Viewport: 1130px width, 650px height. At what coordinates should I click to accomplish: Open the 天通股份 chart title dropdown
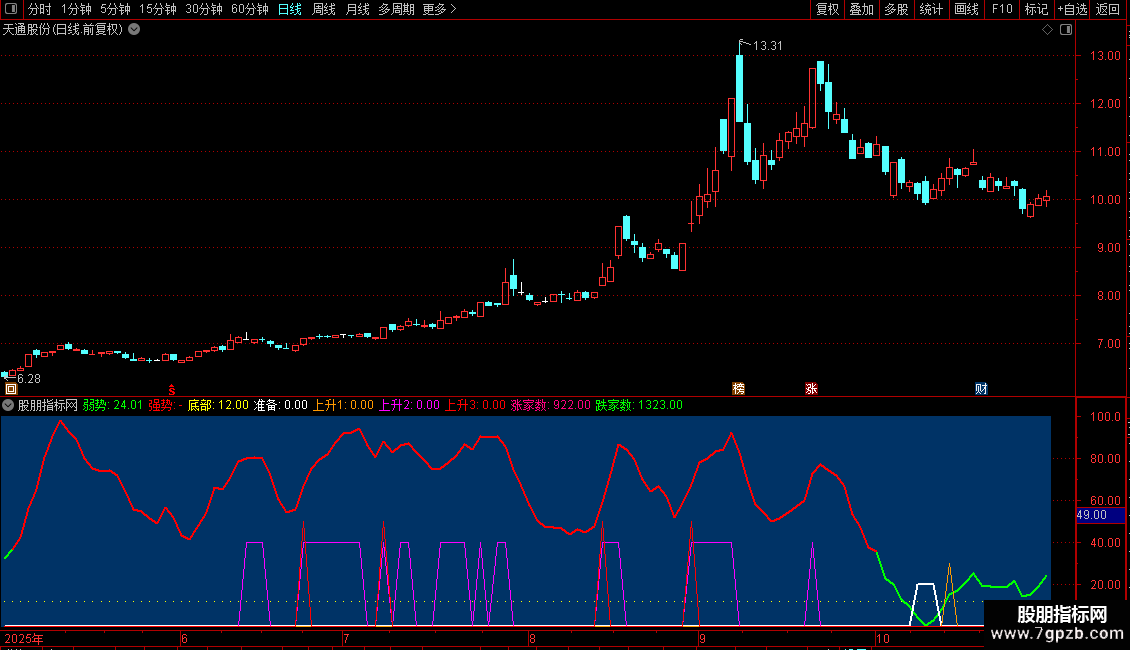[x=134, y=29]
